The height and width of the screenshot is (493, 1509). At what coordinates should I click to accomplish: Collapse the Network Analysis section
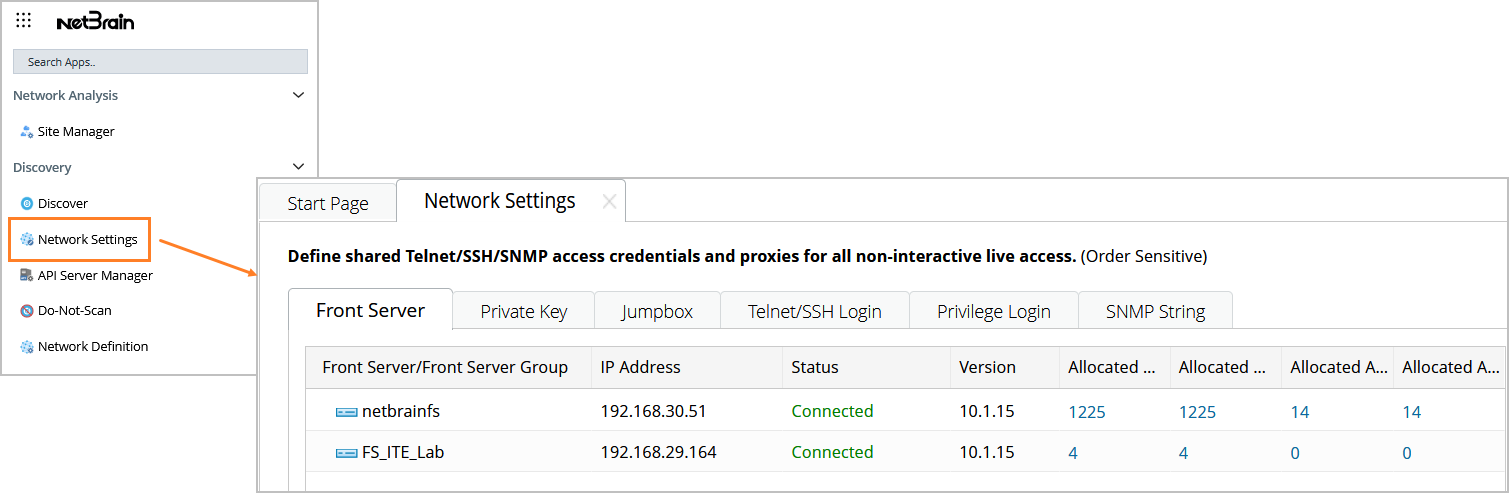pyautogui.click(x=298, y=96)
